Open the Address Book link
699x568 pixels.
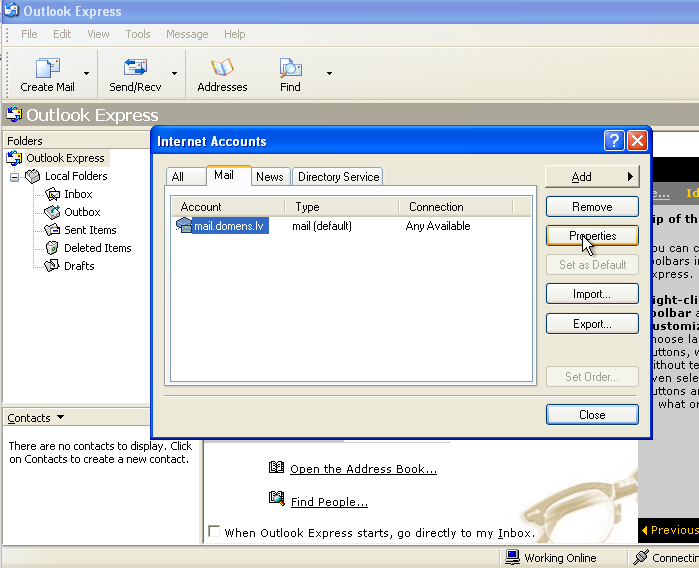click(363, 469)
